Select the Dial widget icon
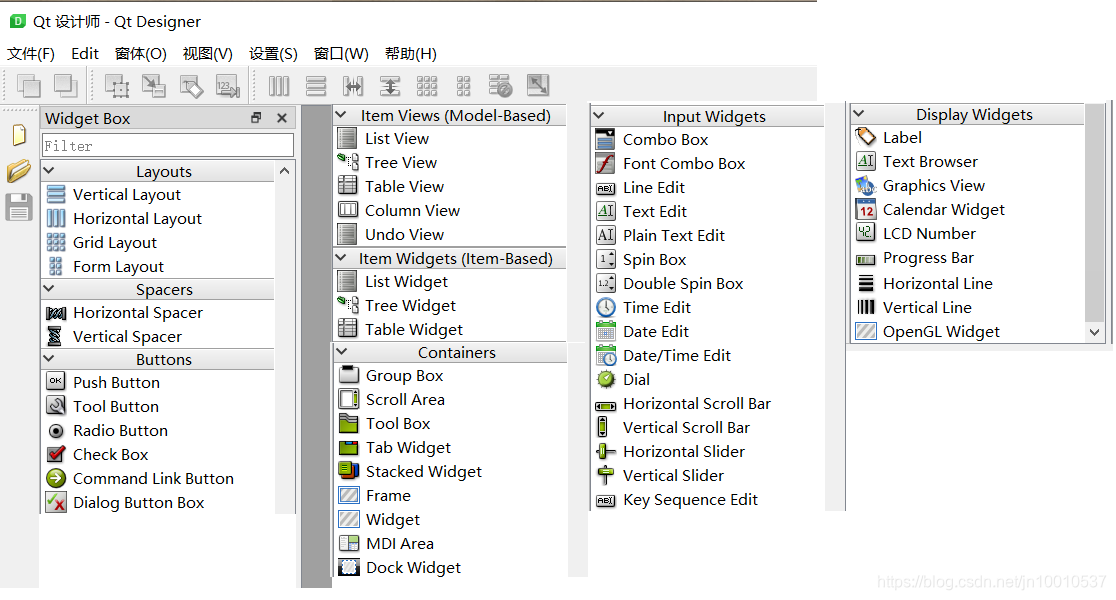The image size is (1116, 600). pyautogui.click(x=606, y=379)
